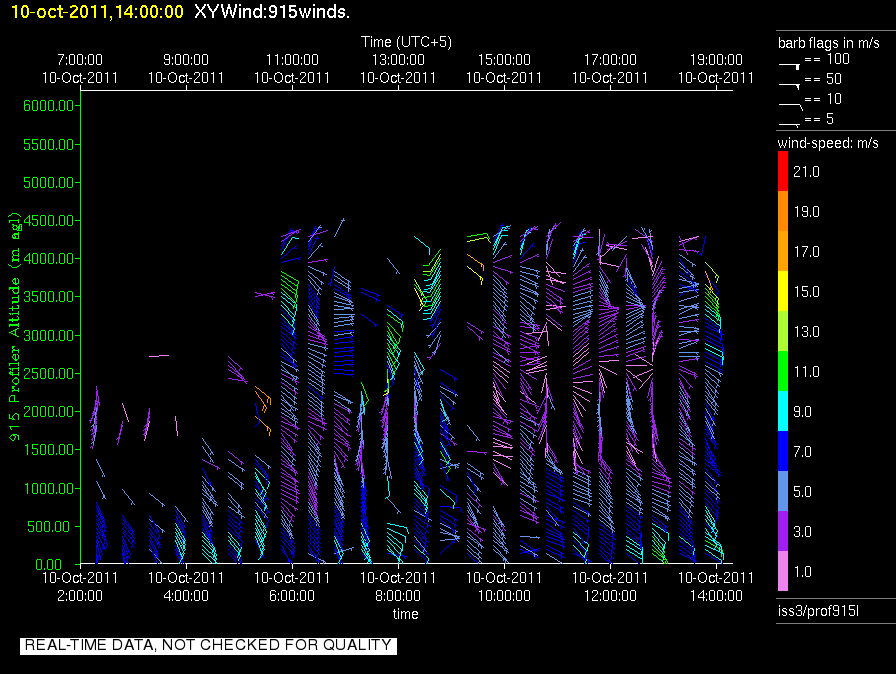Click the pink 1.0 color bar segment
This screenshot has height=674, width=896.
(x=783, y=571)
